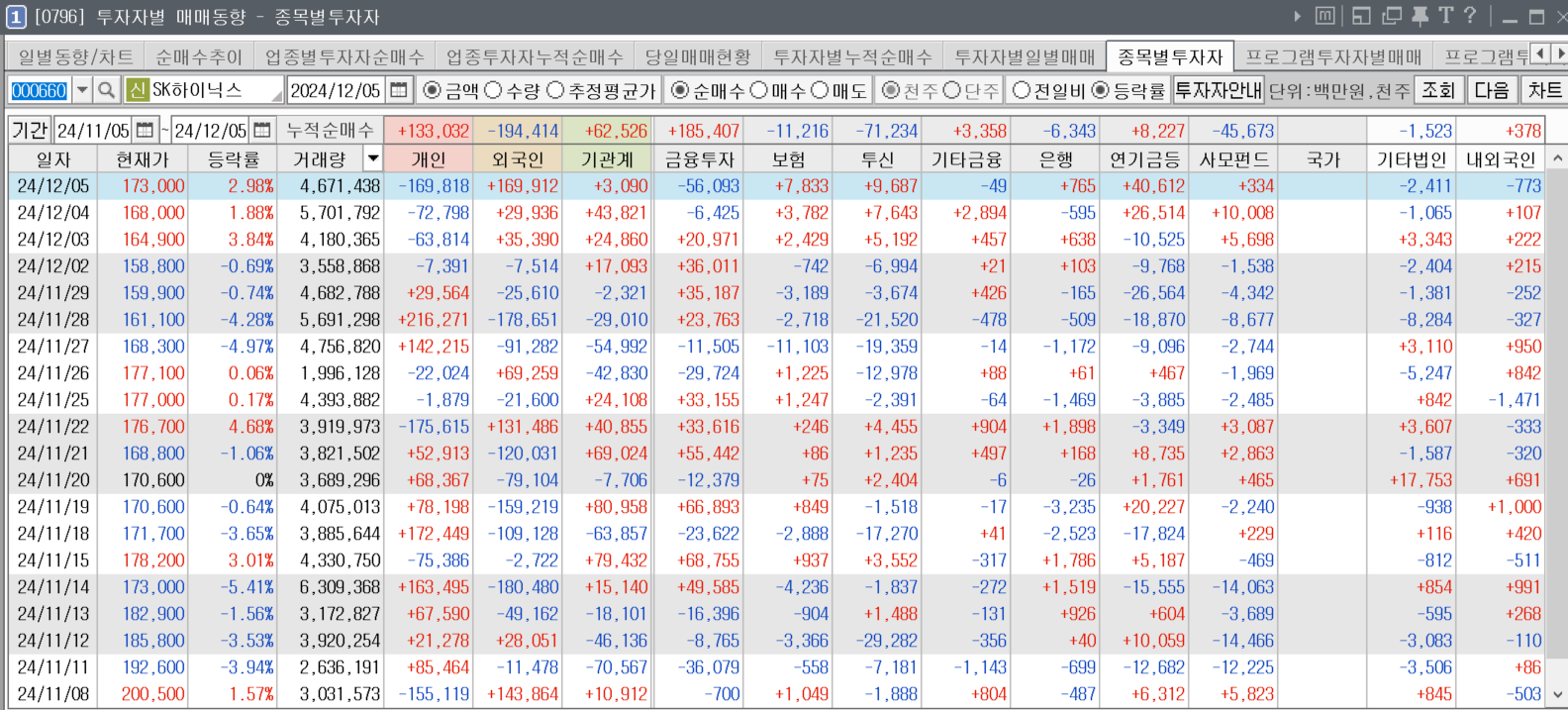Open calendar for period end date 24/12/05
This screenshot has height=710, width=1568.
click(x=262, y=131)
